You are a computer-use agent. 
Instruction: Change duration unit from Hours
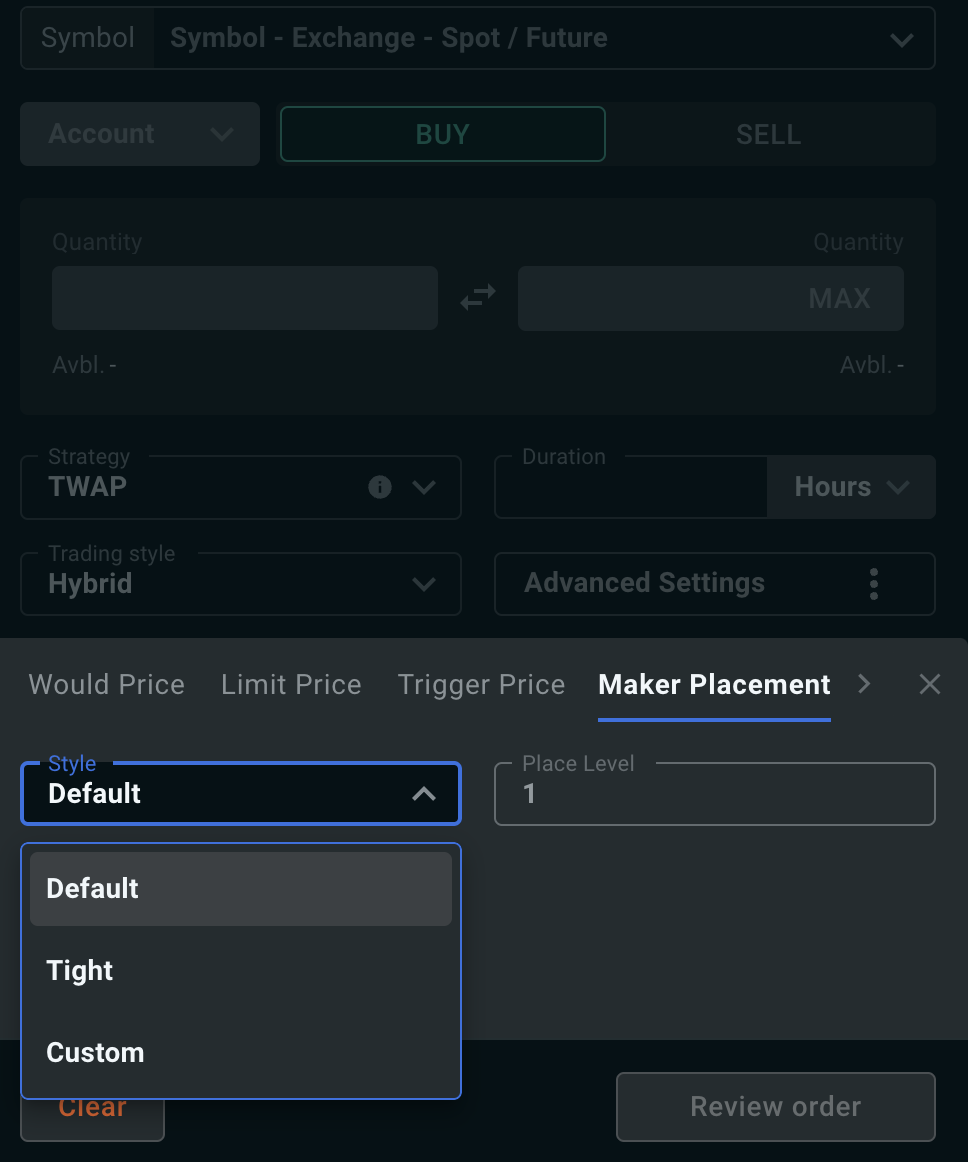pyautogui.click(x=851, y=487)
